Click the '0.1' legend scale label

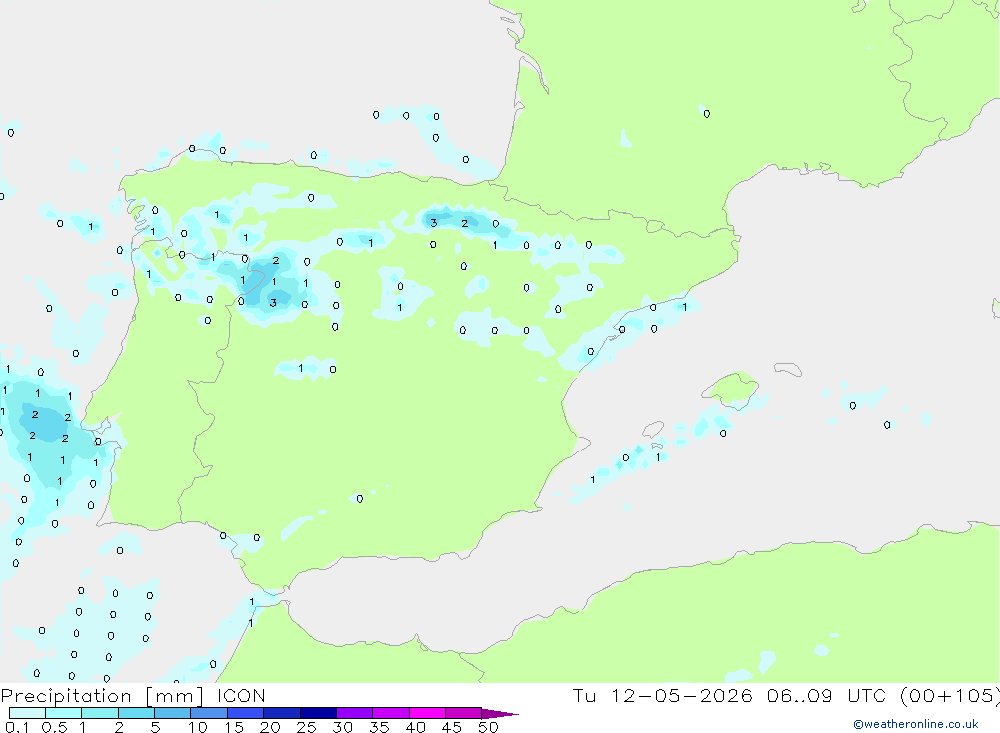coord(17,727)
